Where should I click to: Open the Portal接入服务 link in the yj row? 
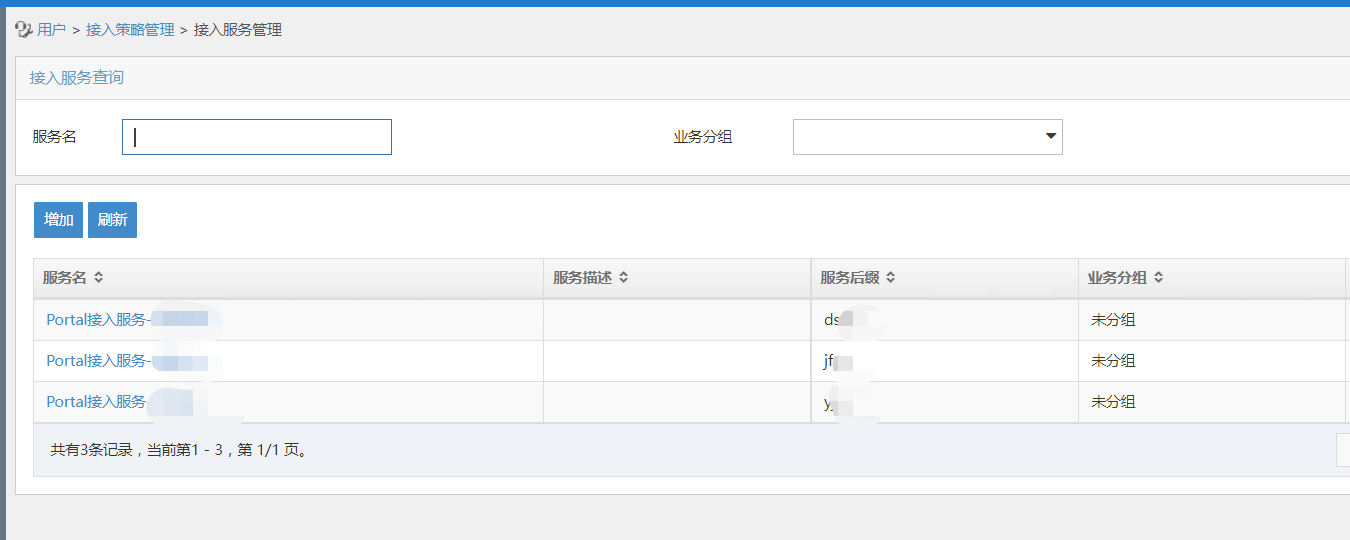[x=97, y=402]
